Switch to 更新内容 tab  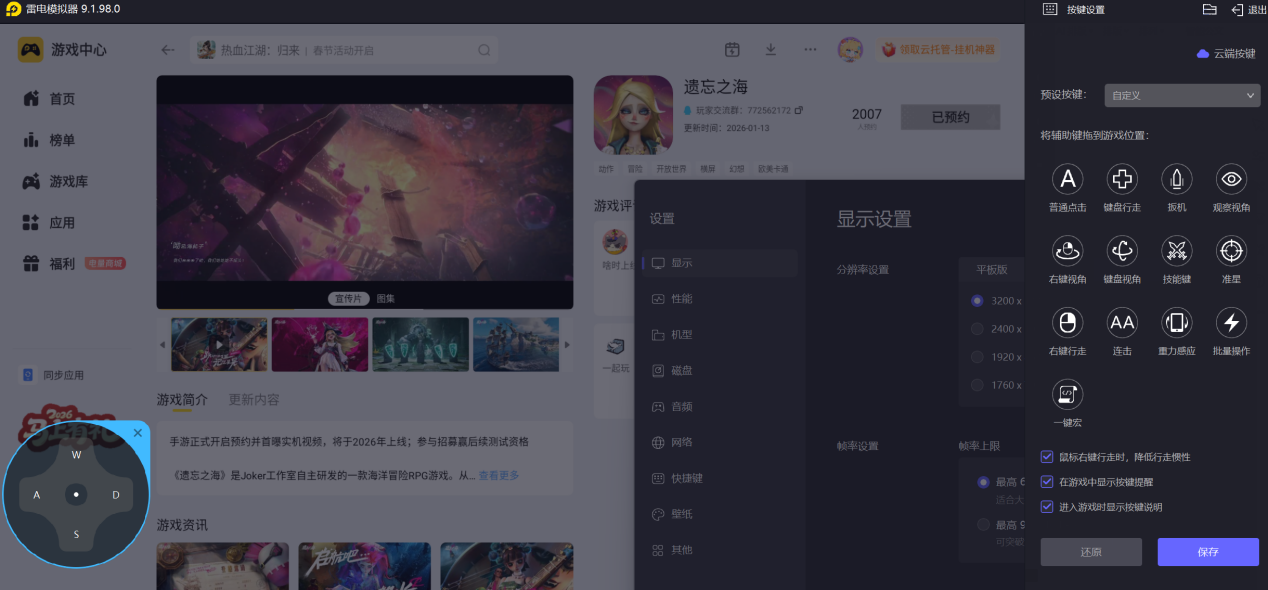click(x=254, y=399)
